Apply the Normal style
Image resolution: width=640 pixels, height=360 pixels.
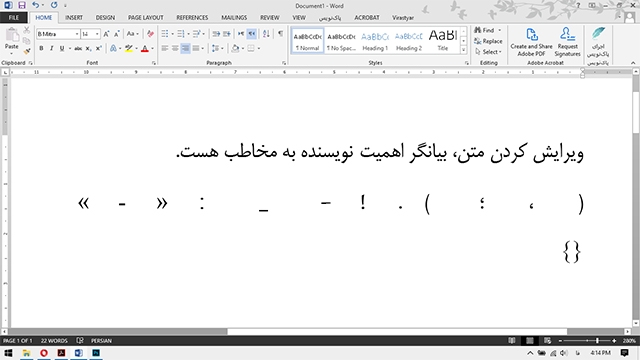pyautogui.click(x=307, y=41)
